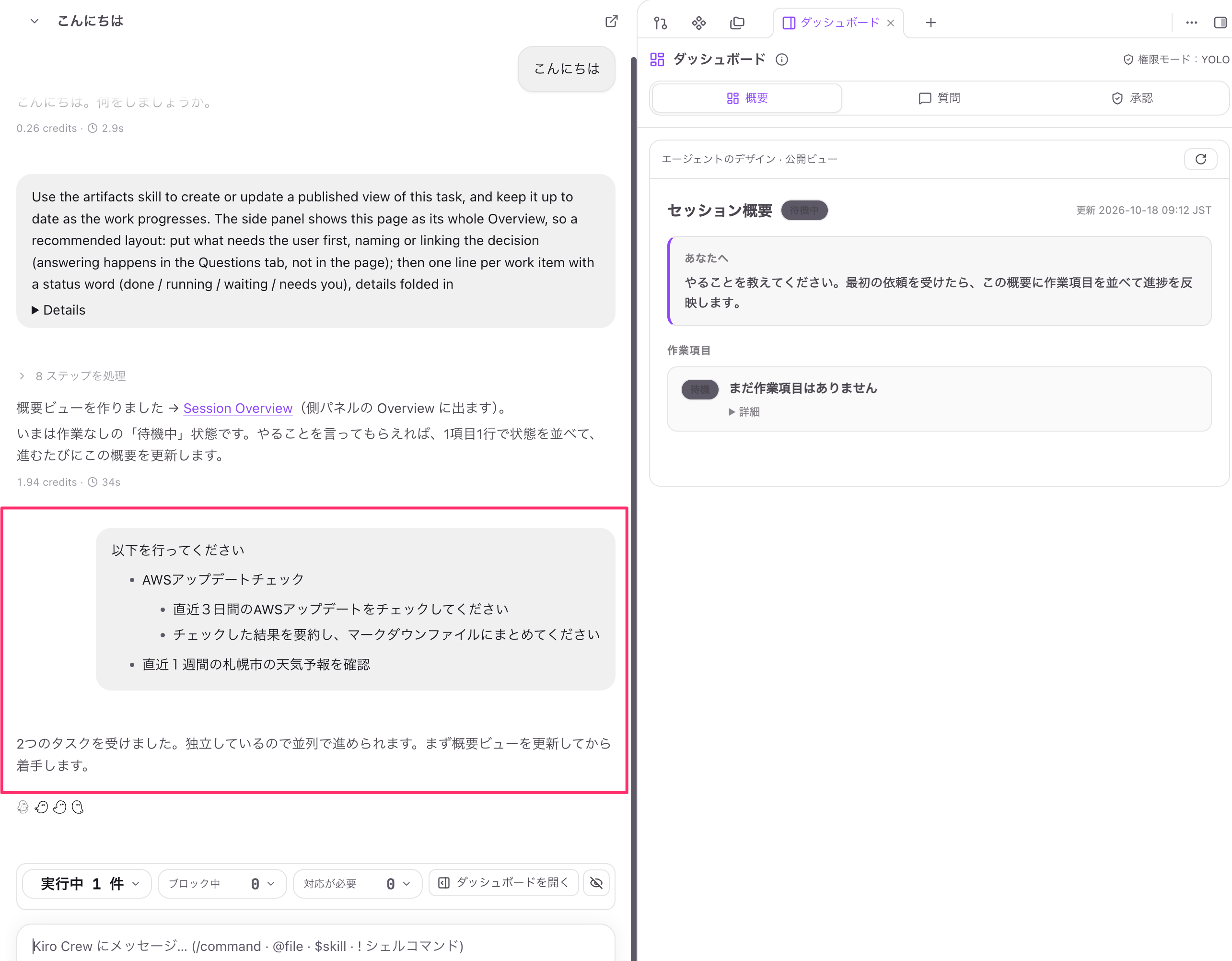Show dashboard info icon tooltip
This screenshot has width=1232, height=961.
click(782, 59)
